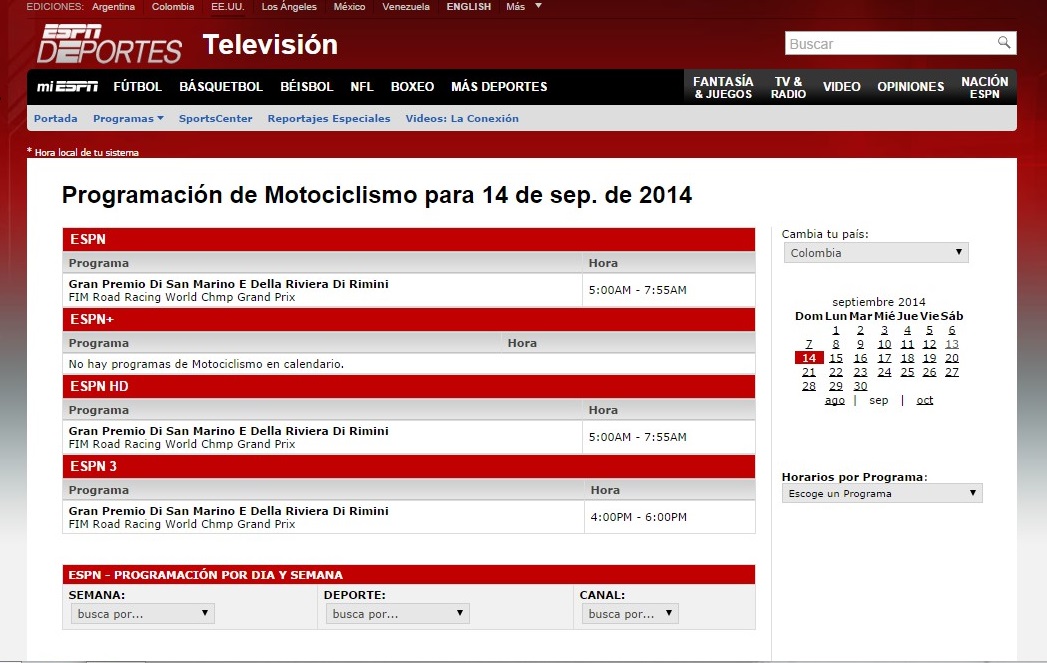Click the ESPN 3 channel header

[409, 467]
